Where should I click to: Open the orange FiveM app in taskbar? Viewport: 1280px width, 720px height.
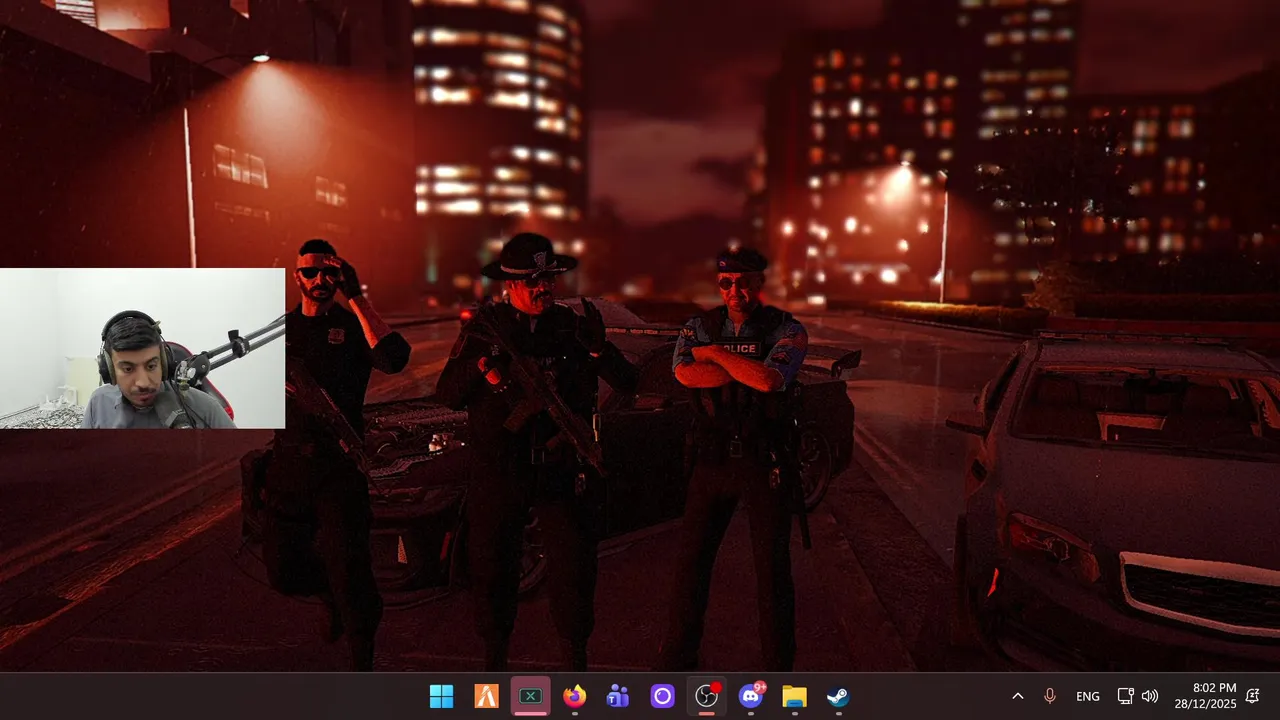coord(486,696)
